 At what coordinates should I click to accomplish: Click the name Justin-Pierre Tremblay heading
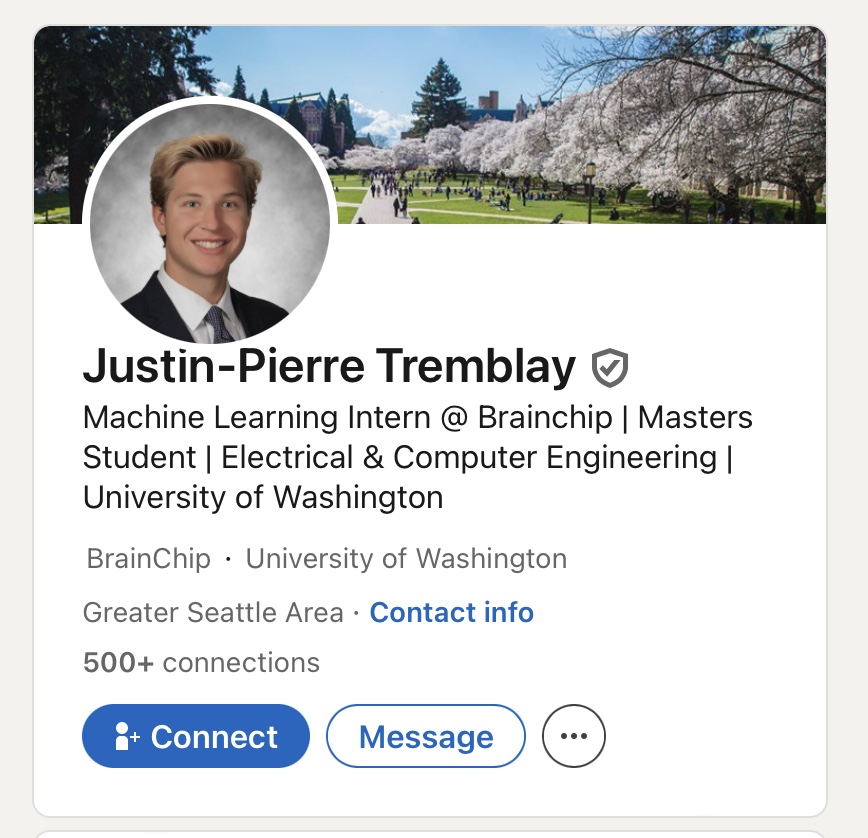point(329,368)
